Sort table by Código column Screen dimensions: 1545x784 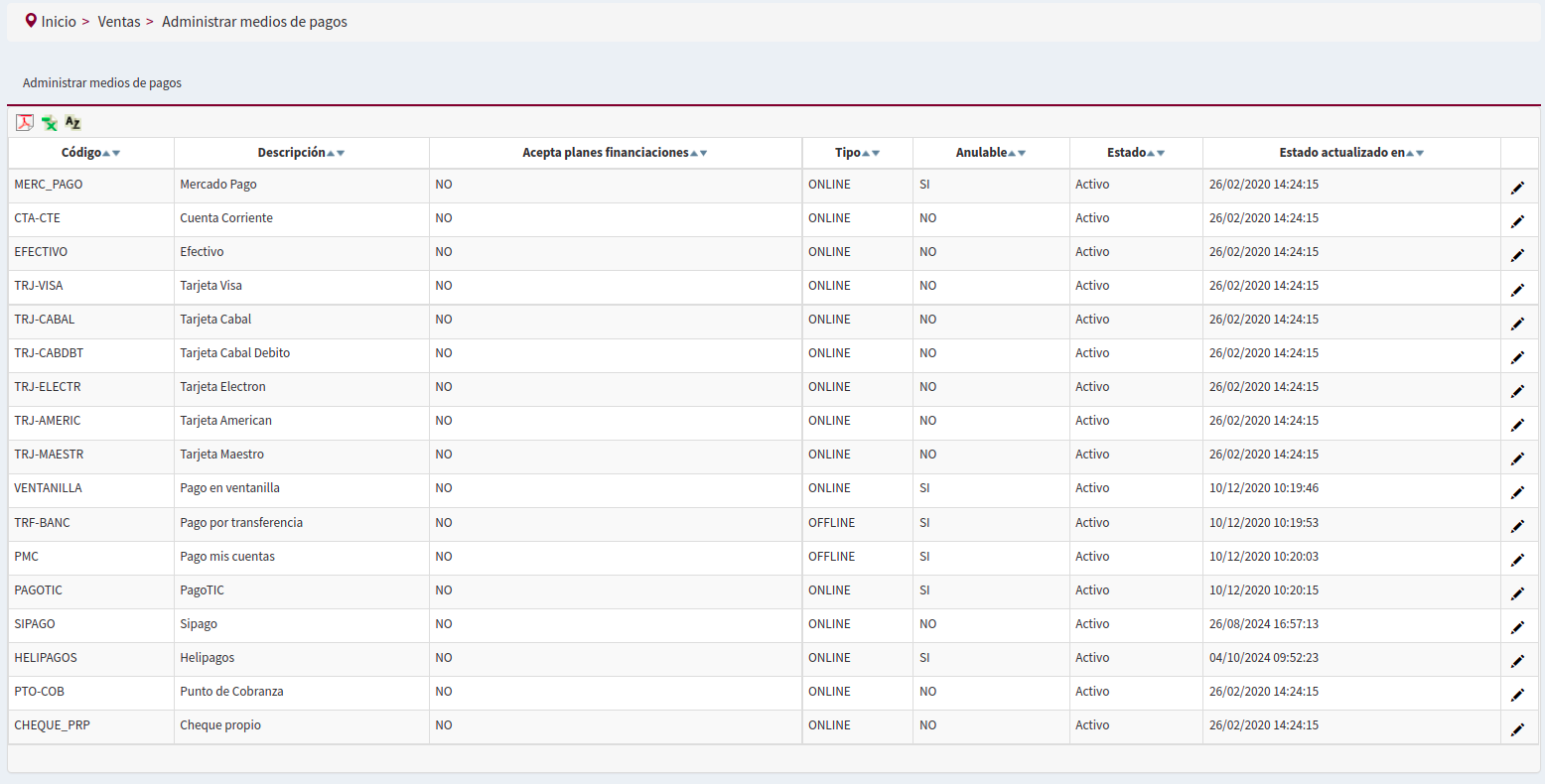(91, 153)
